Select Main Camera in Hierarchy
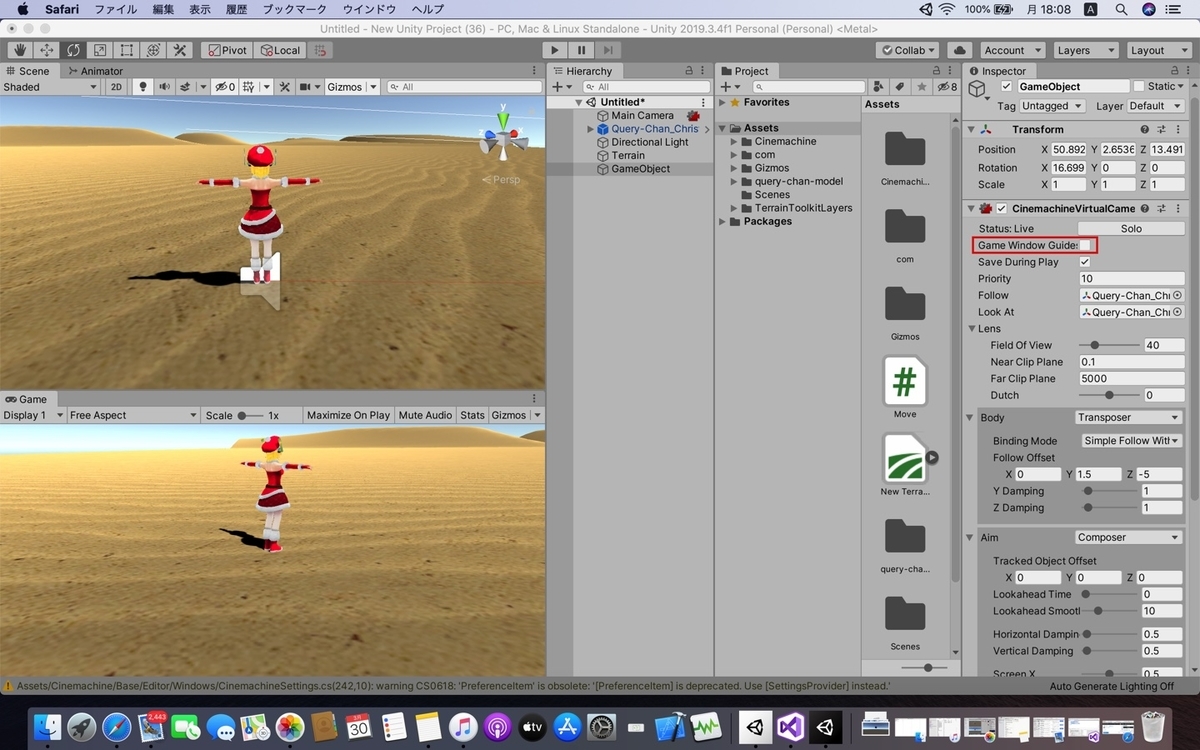This screenshot has width=1200, height=750. pyautogui.click(x=642, y=115)
